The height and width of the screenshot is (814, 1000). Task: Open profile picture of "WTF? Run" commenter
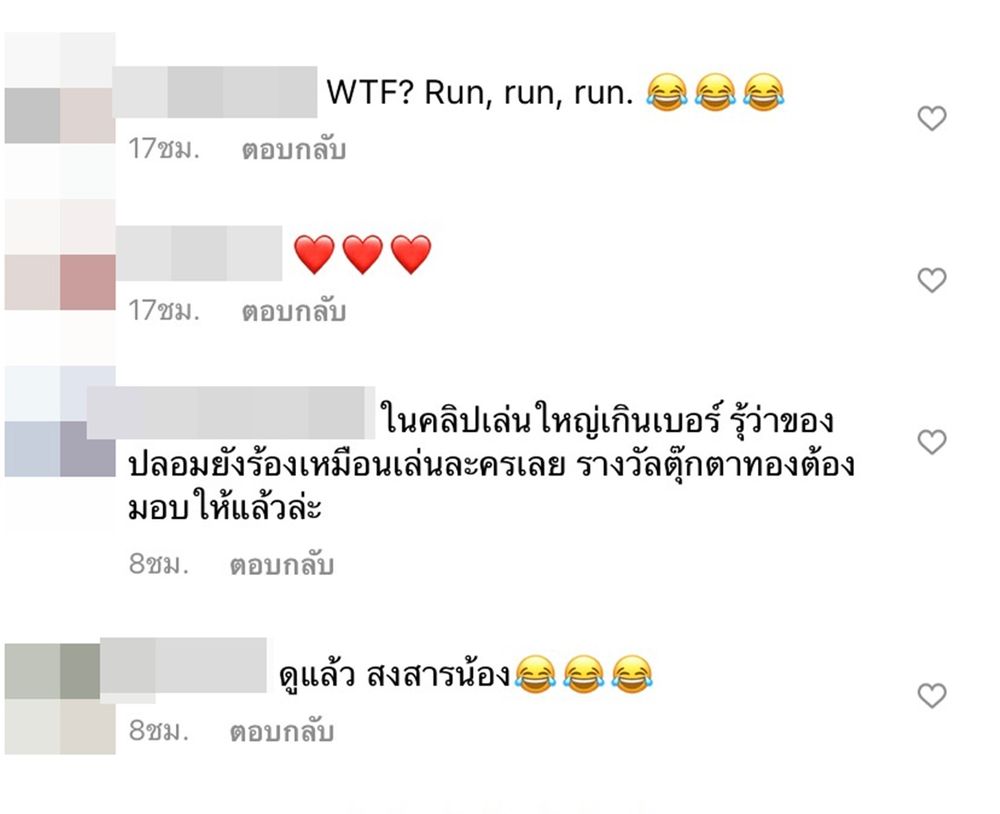click(x=60, y=115)
